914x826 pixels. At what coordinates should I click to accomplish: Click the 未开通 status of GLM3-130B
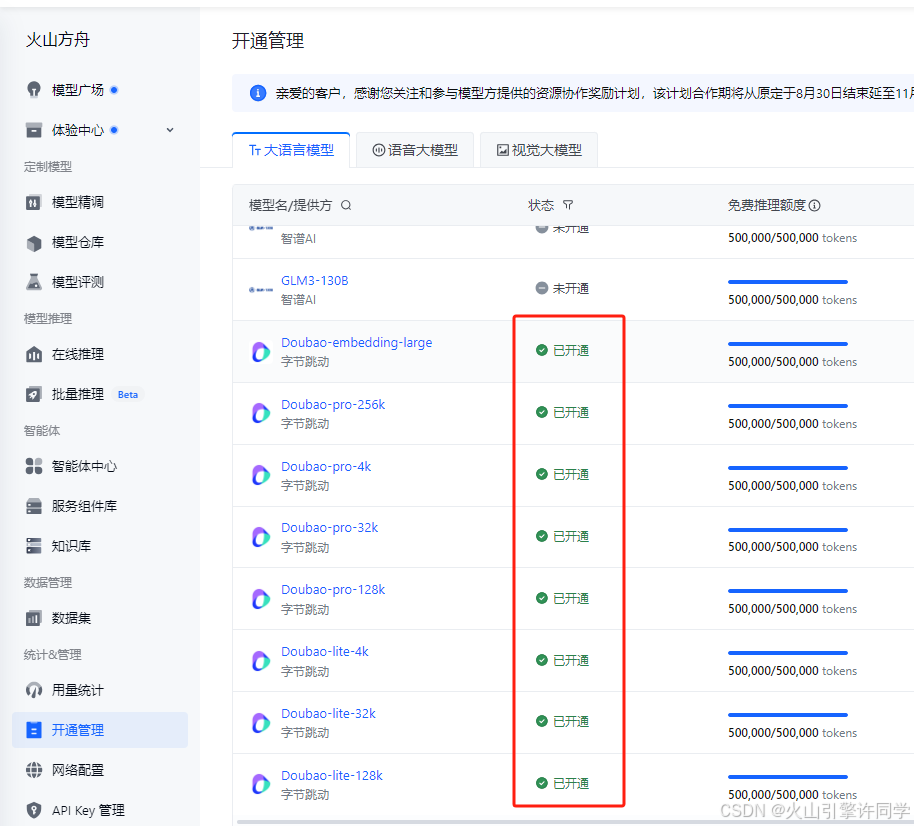563,288
